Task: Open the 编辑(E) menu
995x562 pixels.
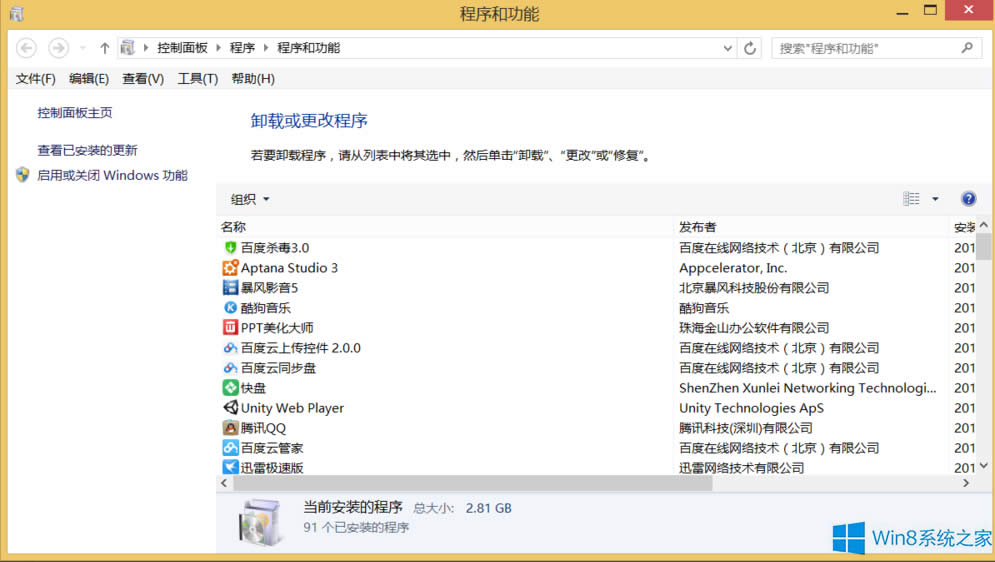Action: (89, 79)
